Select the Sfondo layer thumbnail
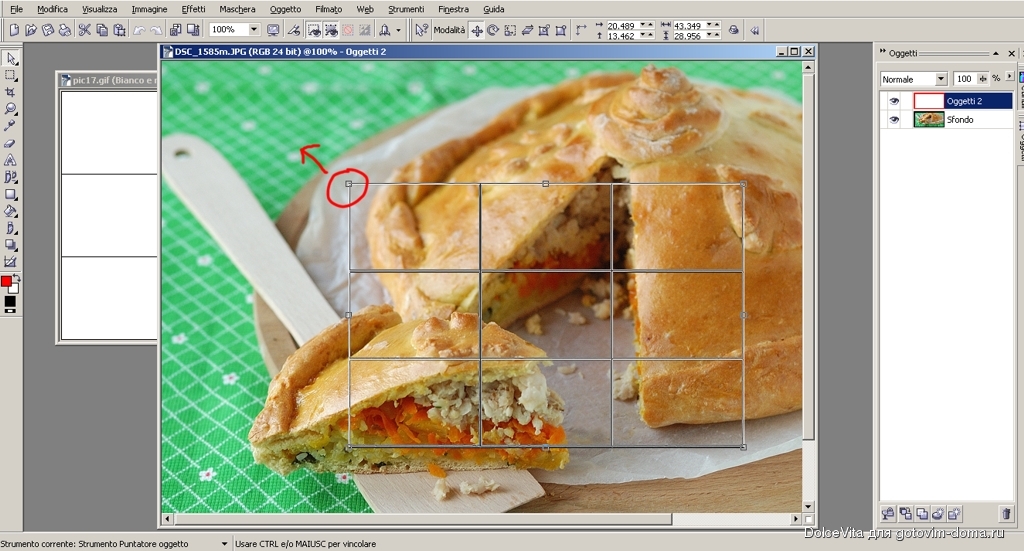1024x551 pixels. point(929,119)
